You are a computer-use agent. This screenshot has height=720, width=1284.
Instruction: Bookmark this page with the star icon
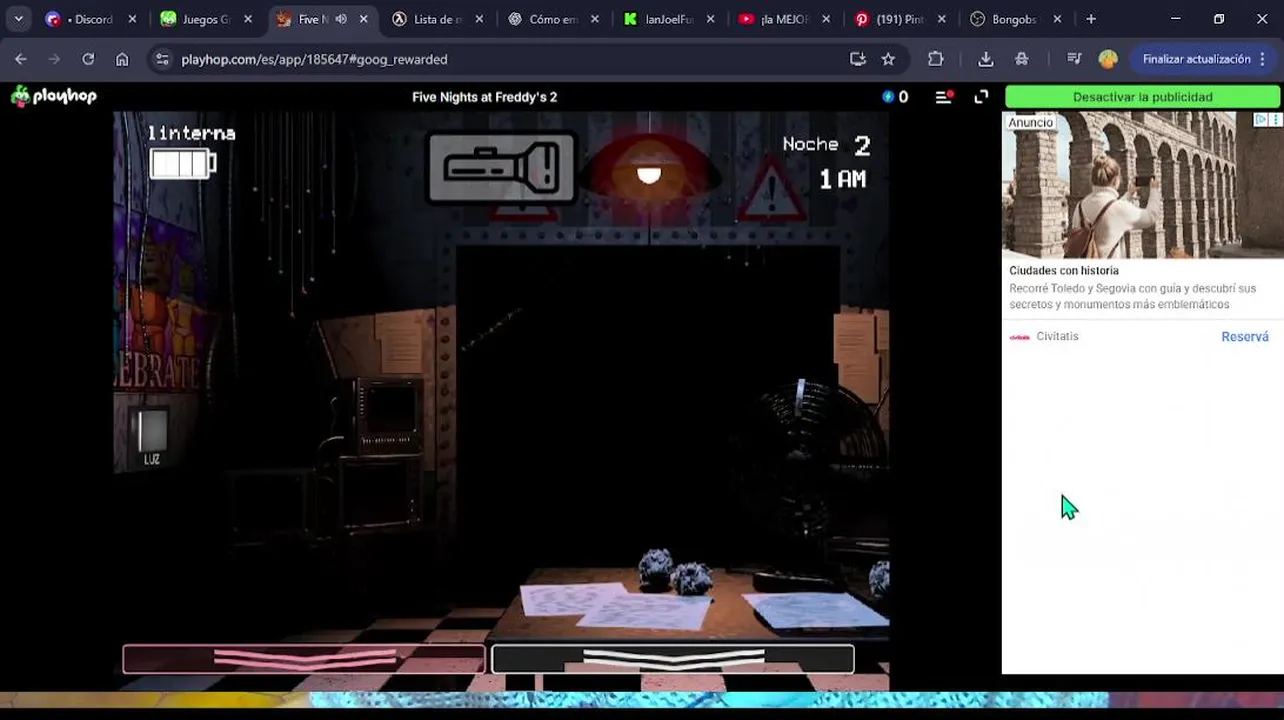pyautogui.click(x=888, y=59)
